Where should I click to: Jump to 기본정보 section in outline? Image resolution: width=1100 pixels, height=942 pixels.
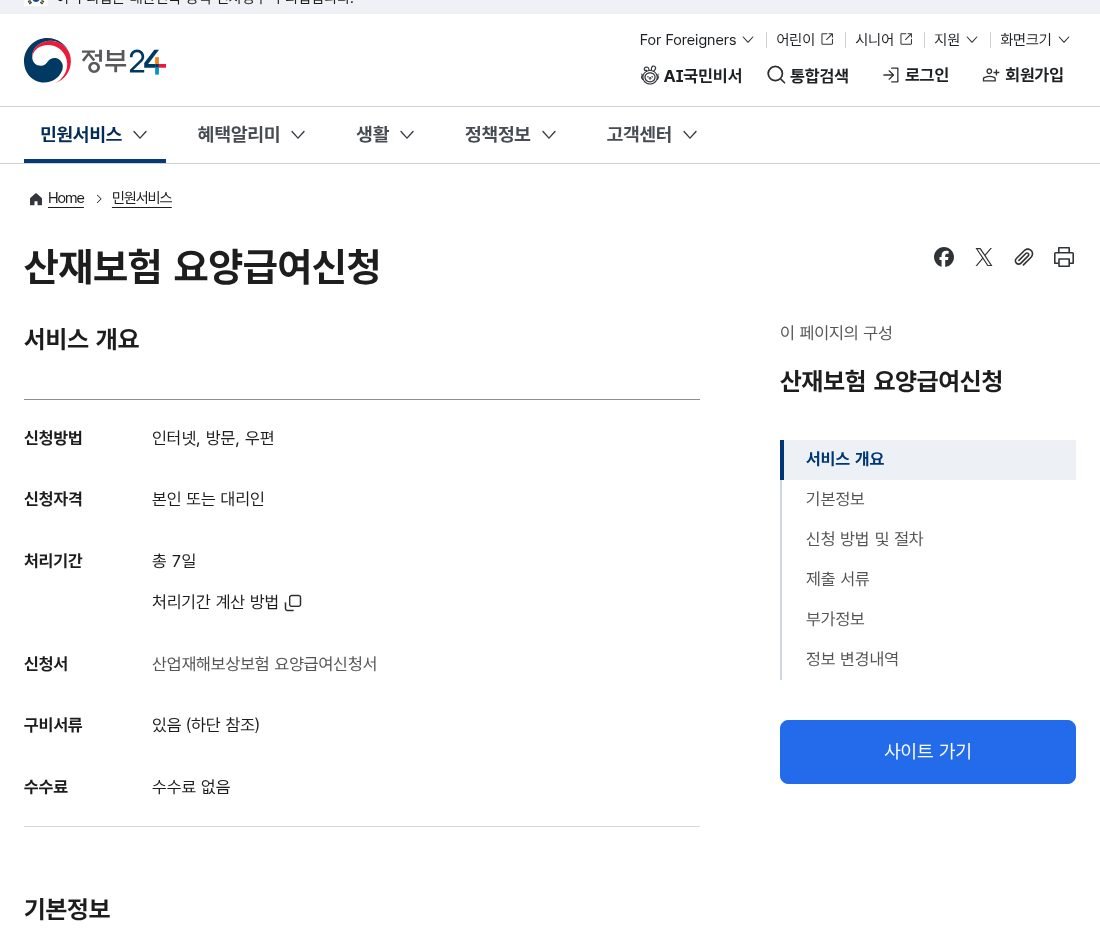coord(835,499)
